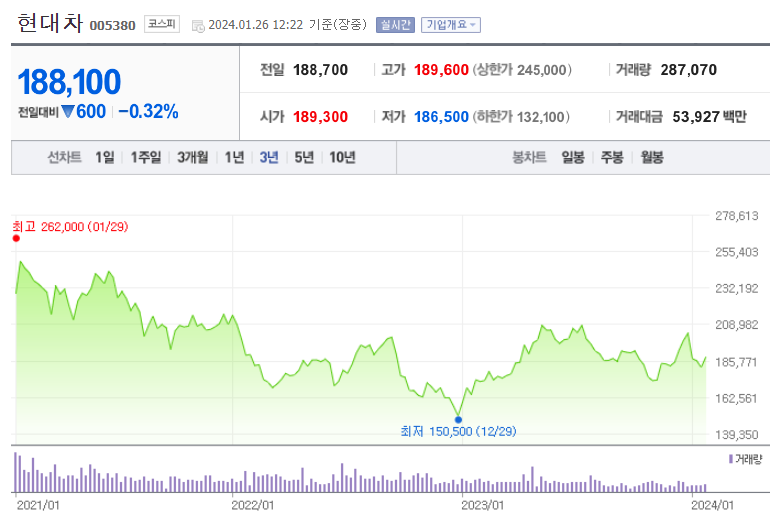Image resolution: width=770 pixels, height=529 pixels.
Task: Click the 2024/01 x-axis label
Action: [712, 505]
